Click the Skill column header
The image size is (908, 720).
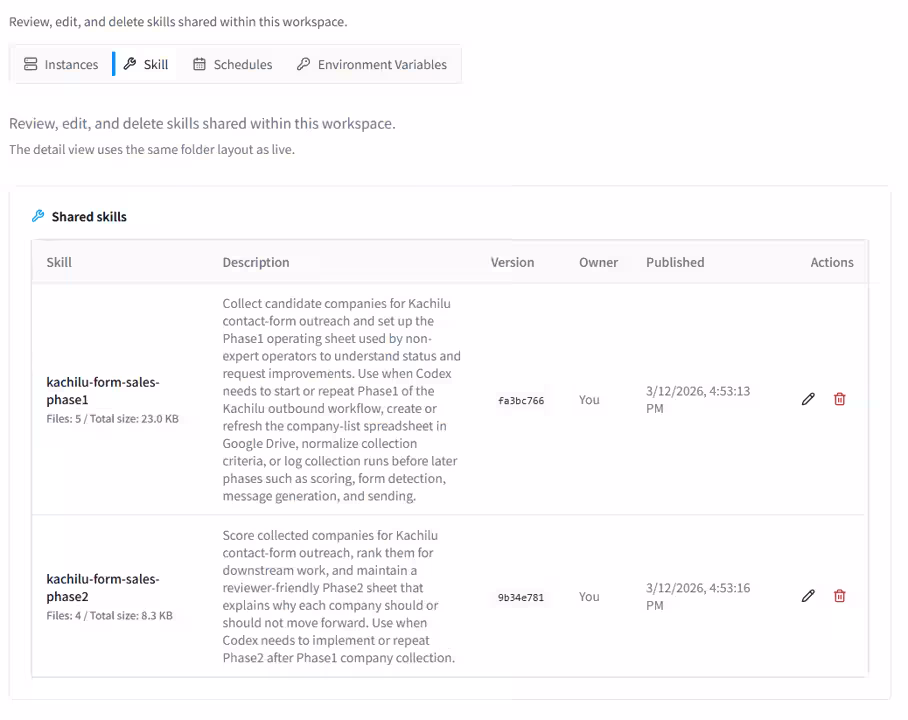59,262
